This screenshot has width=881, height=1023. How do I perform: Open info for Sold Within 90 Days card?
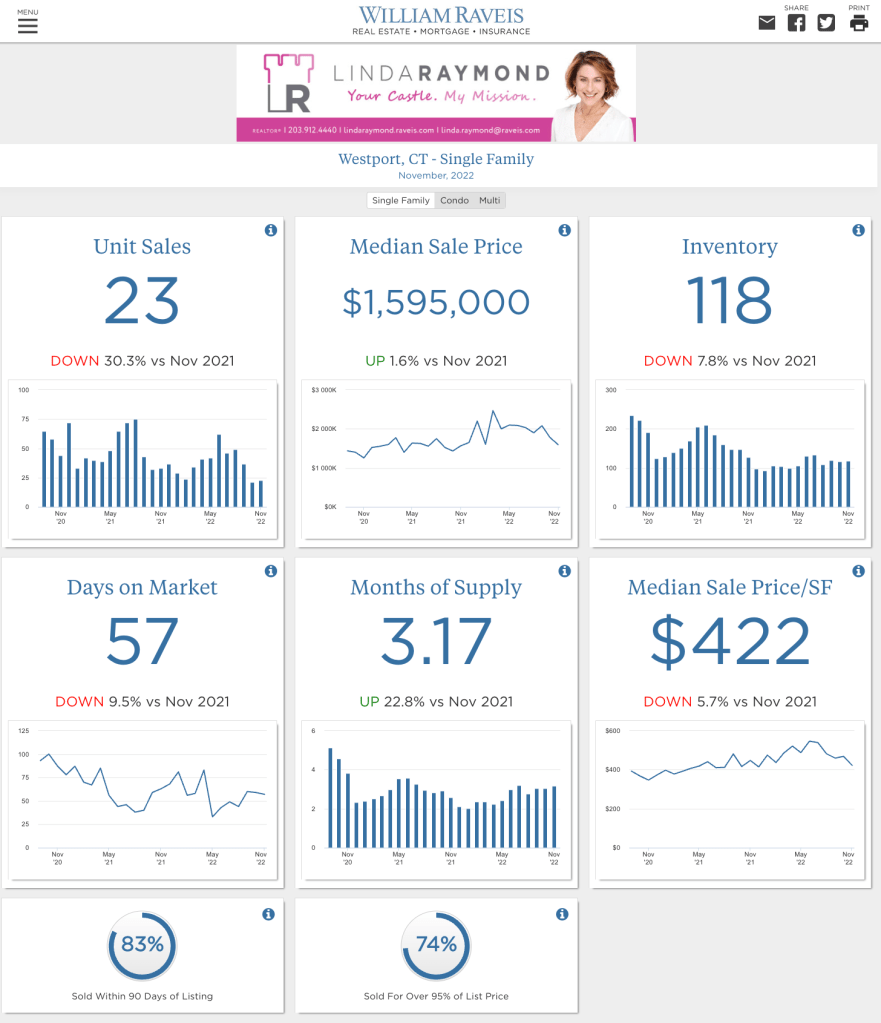[268, 914]
